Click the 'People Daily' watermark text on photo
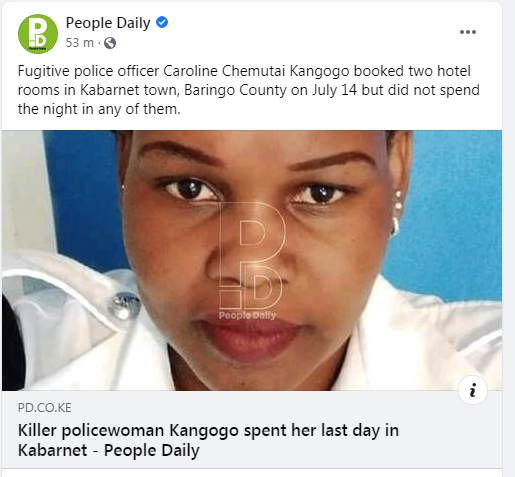 click(x=247, y=315)
